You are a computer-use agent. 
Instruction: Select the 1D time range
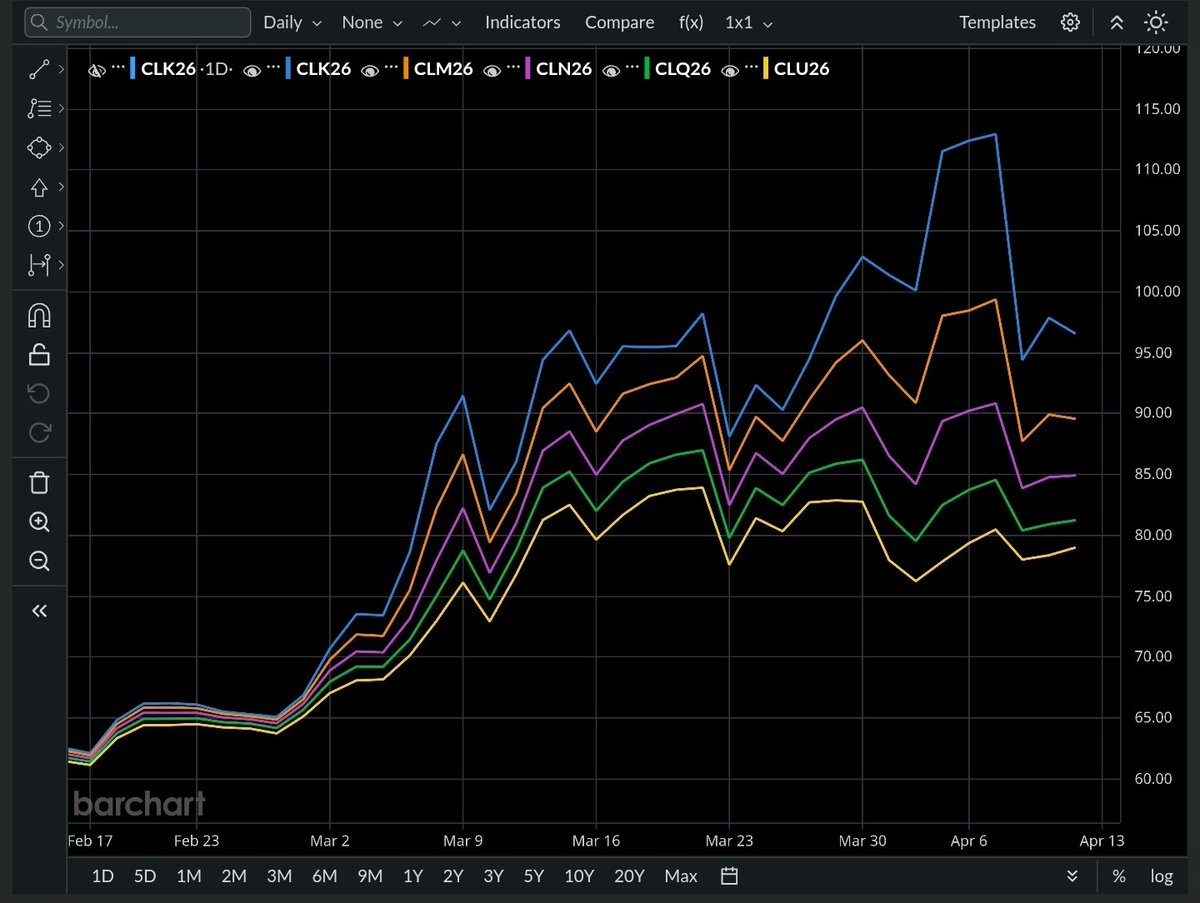pos(103,876)
